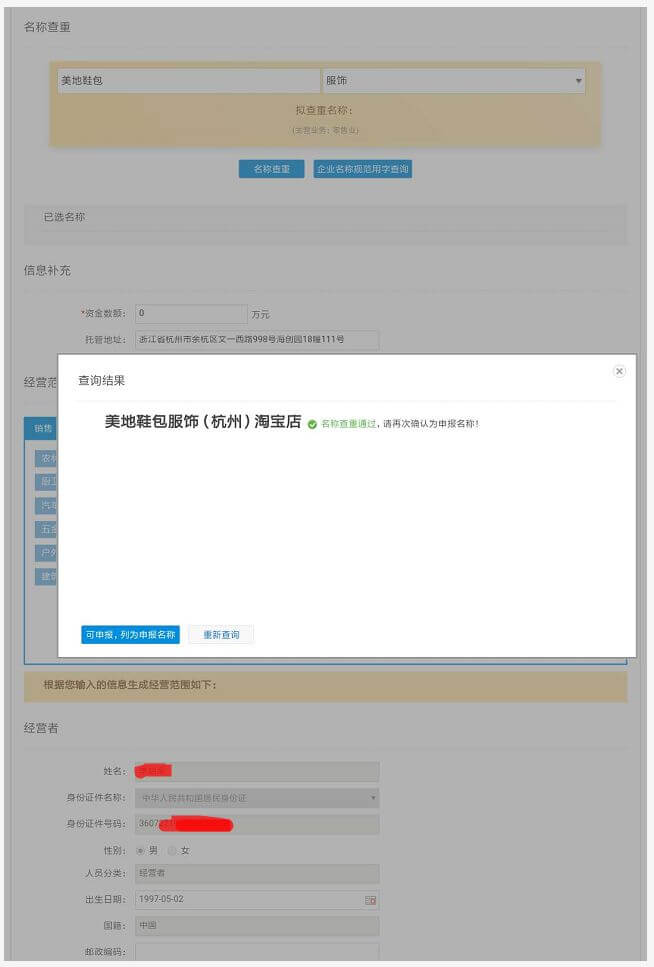Select company name 美地鞋包服饰(杭州)淘宝店
Screen dimensions: 654x967
[x=202, y=422]
